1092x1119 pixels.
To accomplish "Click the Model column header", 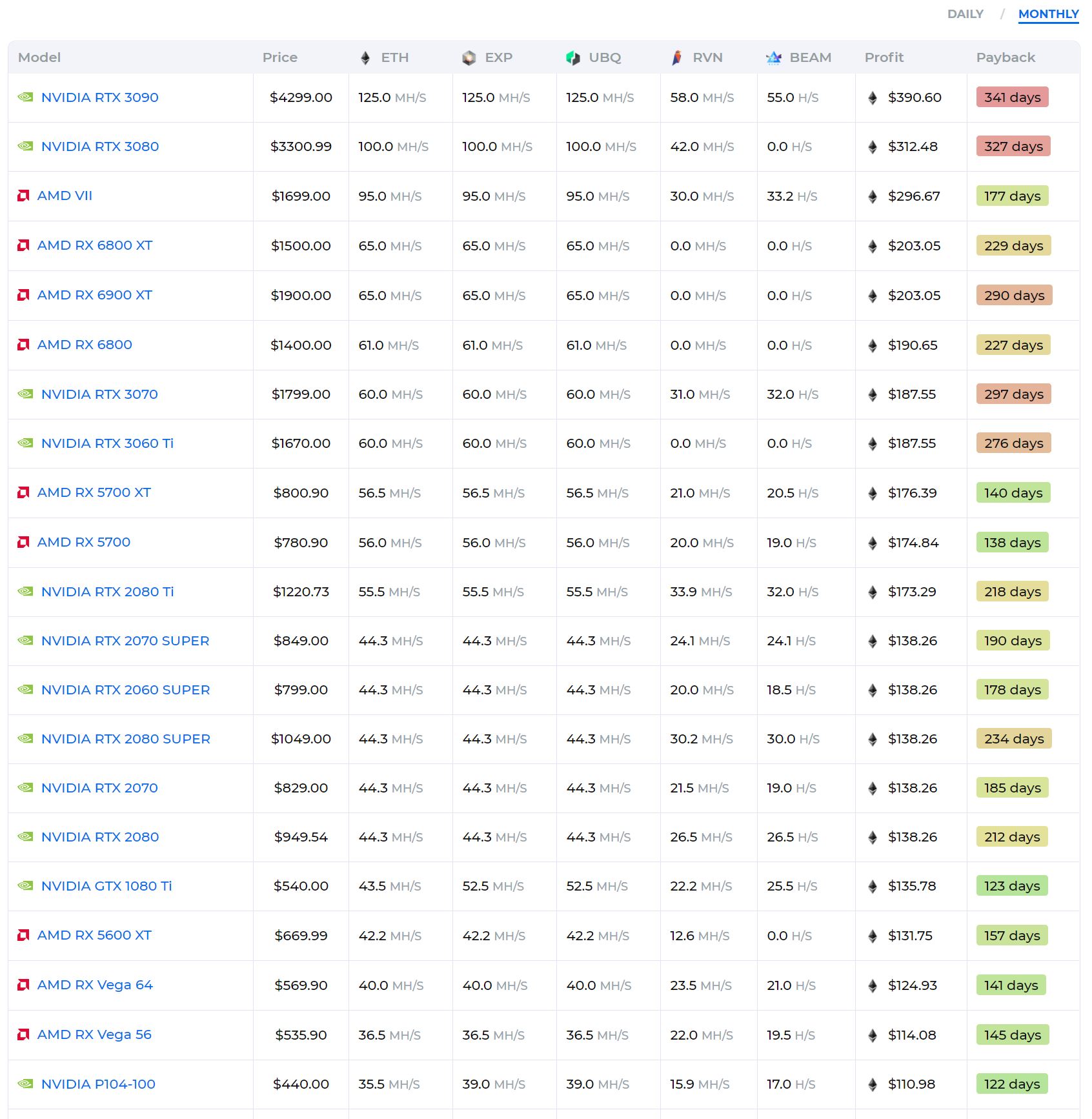I will tap(39, 57).
